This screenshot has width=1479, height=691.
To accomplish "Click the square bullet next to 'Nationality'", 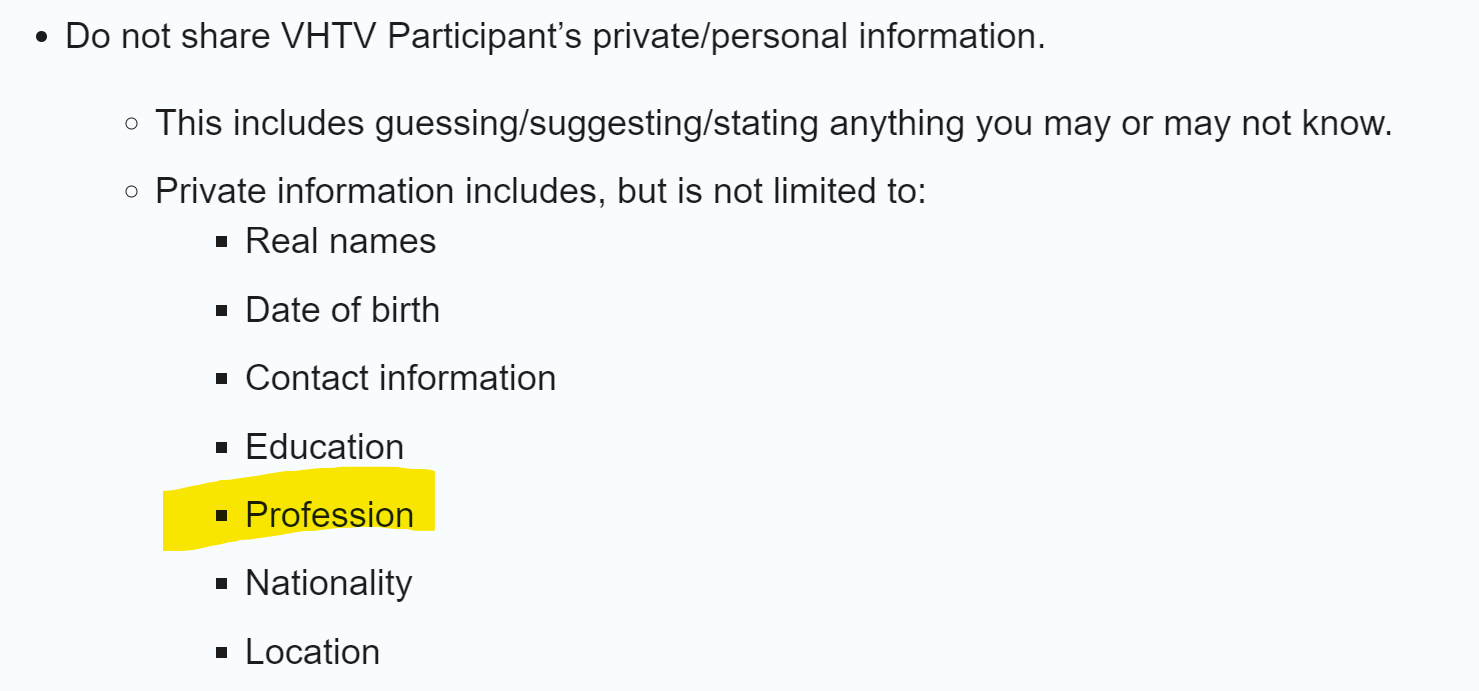I will (222, 584).
